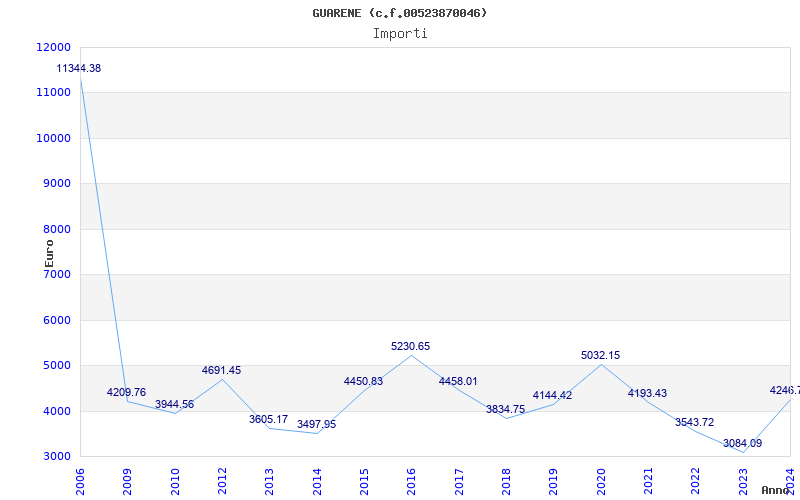Select the 3944.56 value label
This screenshot has height=500, width=800.
click(x=174, y=404)
